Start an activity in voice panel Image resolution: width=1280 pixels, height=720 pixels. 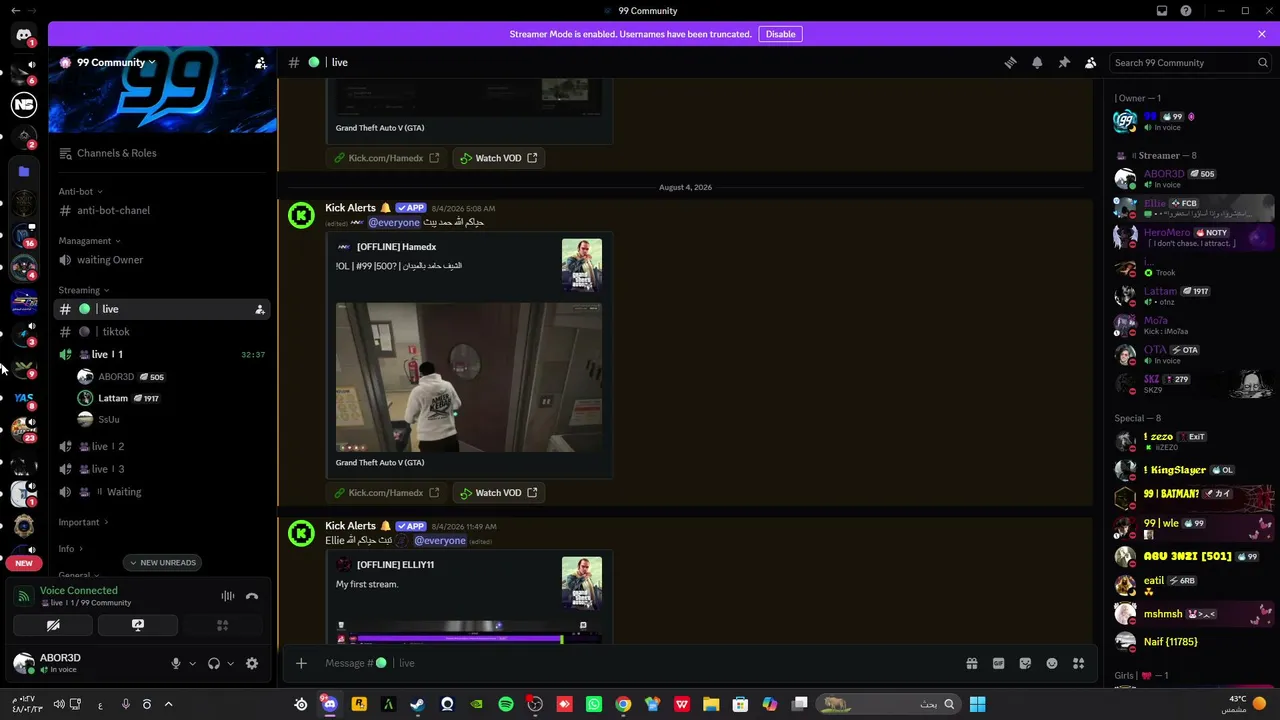(223, 625)
